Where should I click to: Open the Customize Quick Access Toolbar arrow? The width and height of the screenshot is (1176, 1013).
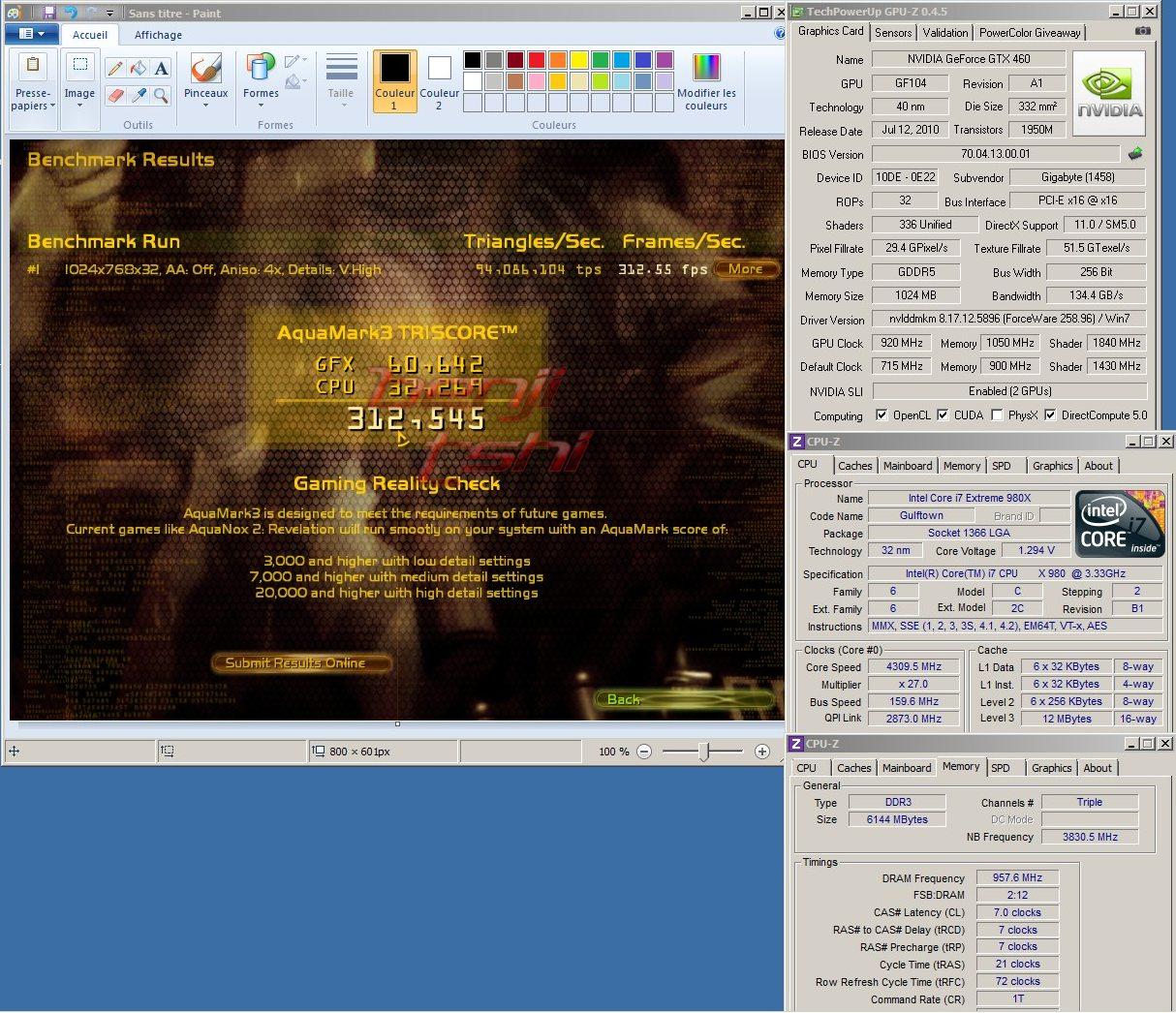pos(109,14)
